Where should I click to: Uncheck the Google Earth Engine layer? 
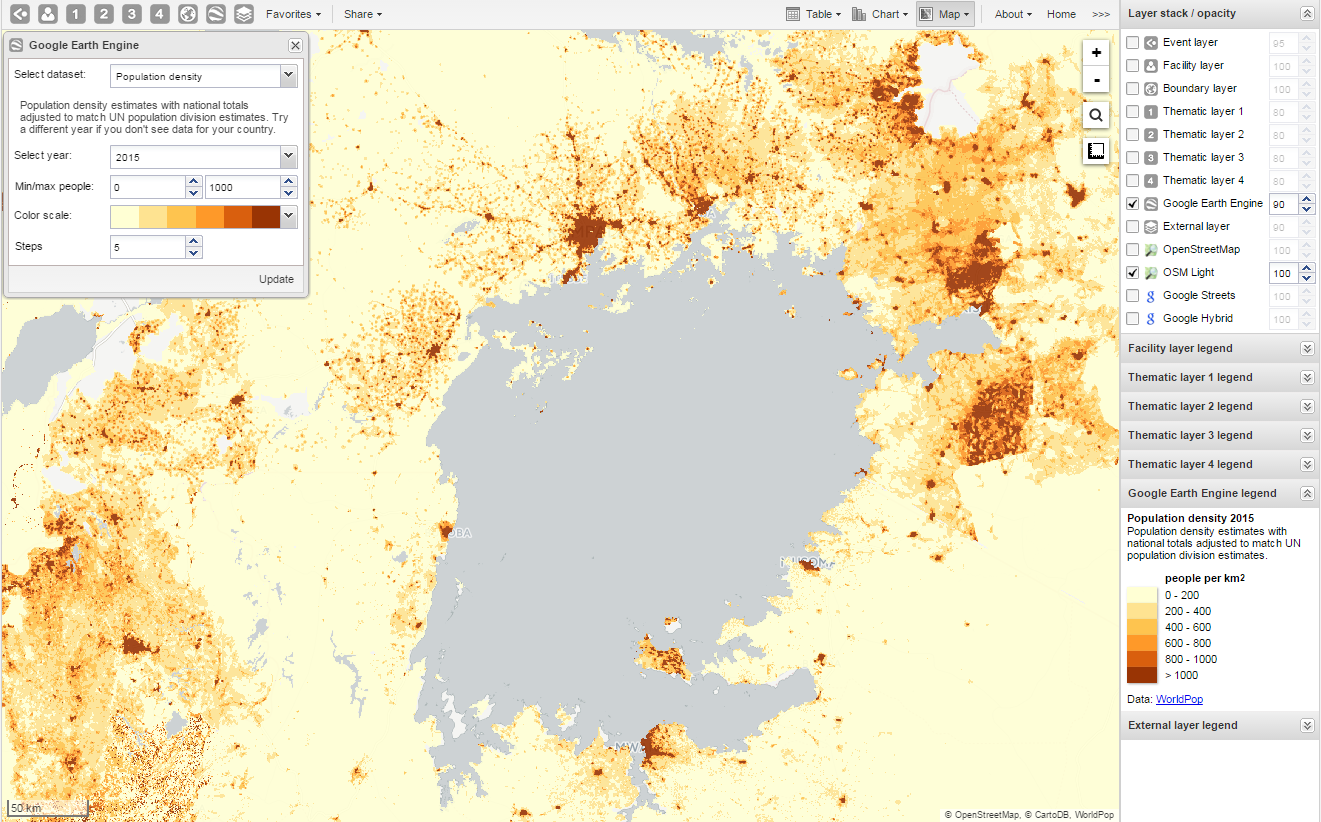click(1133, 204)
